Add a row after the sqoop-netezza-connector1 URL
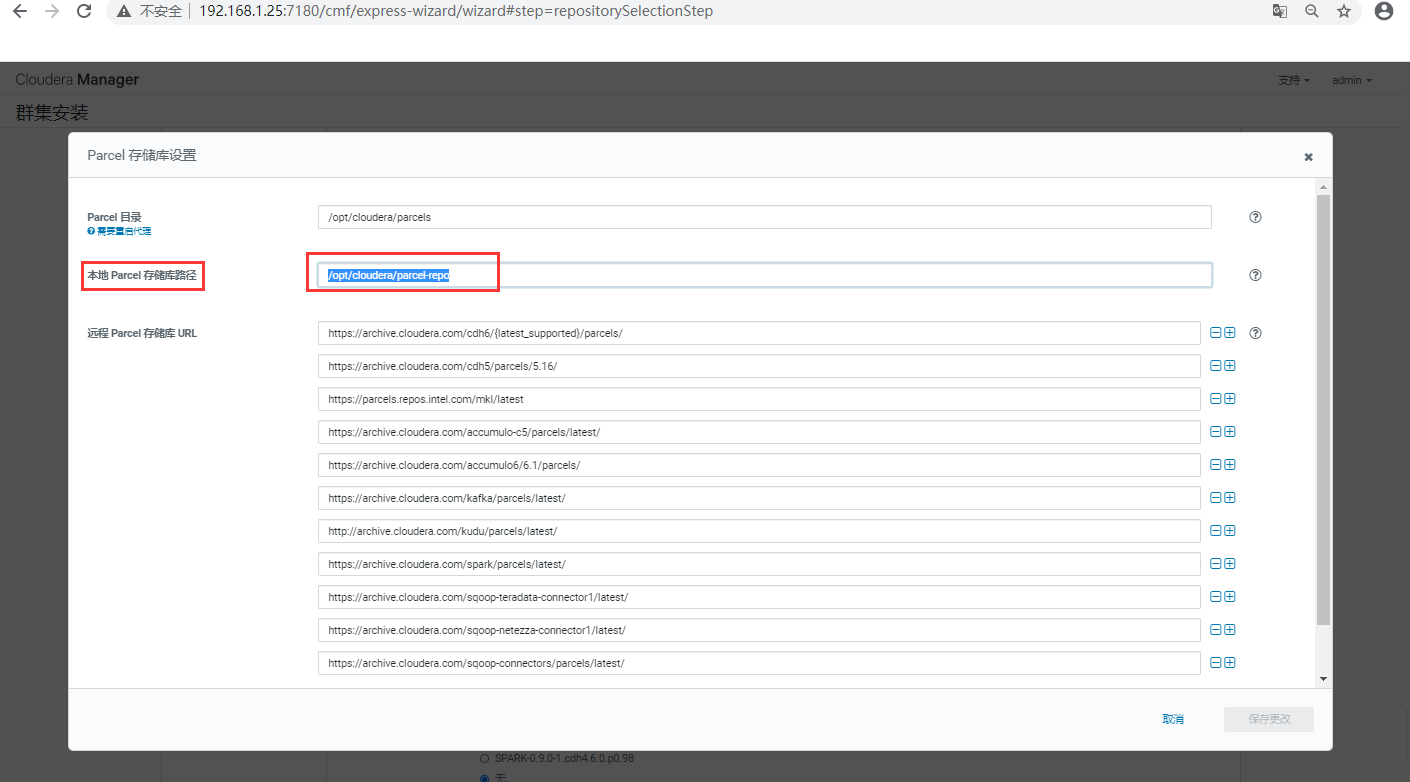Viewport: 1410px width, 782px height. [1230, 630]
